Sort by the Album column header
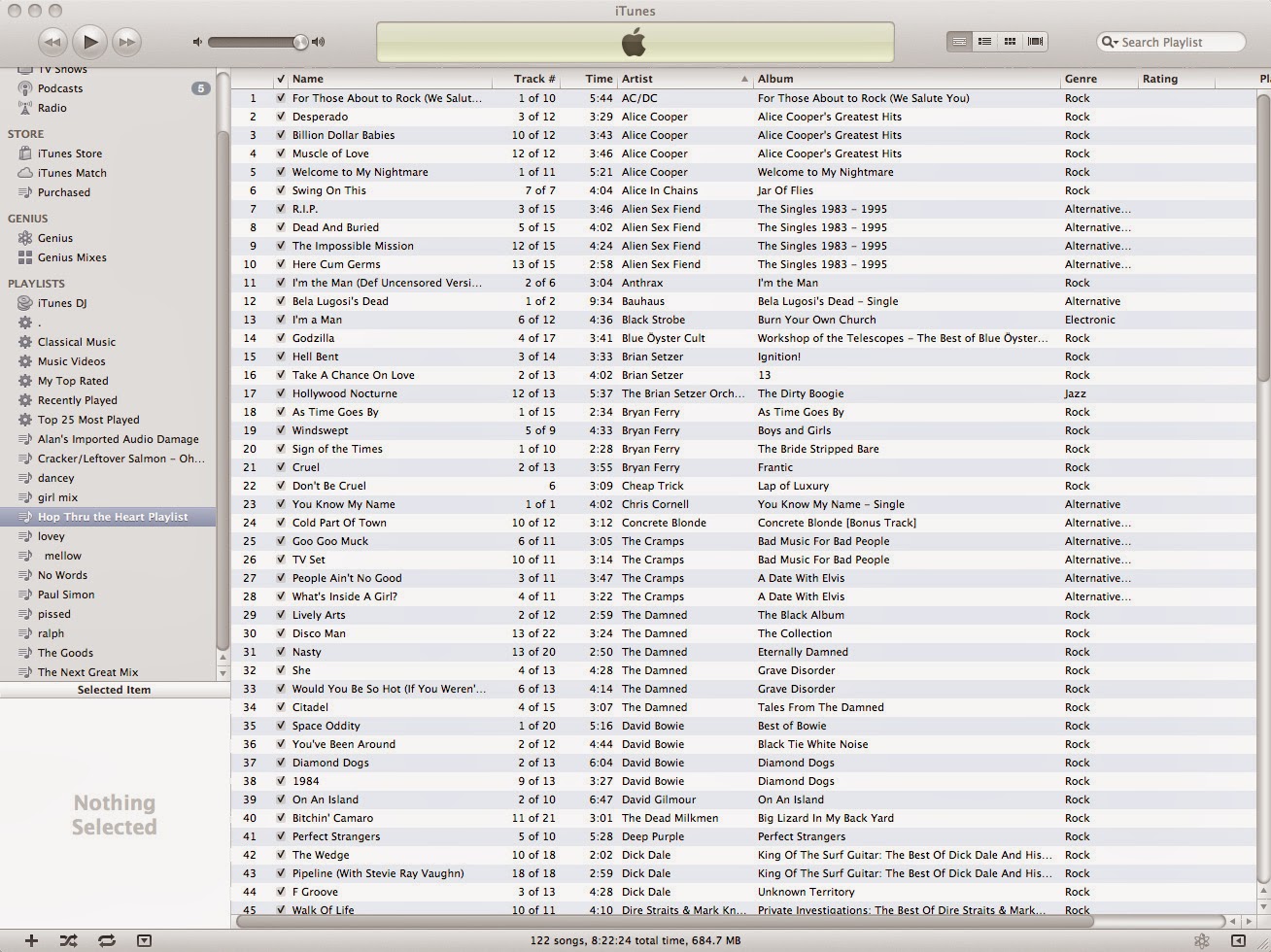 [x=907, y=79]
